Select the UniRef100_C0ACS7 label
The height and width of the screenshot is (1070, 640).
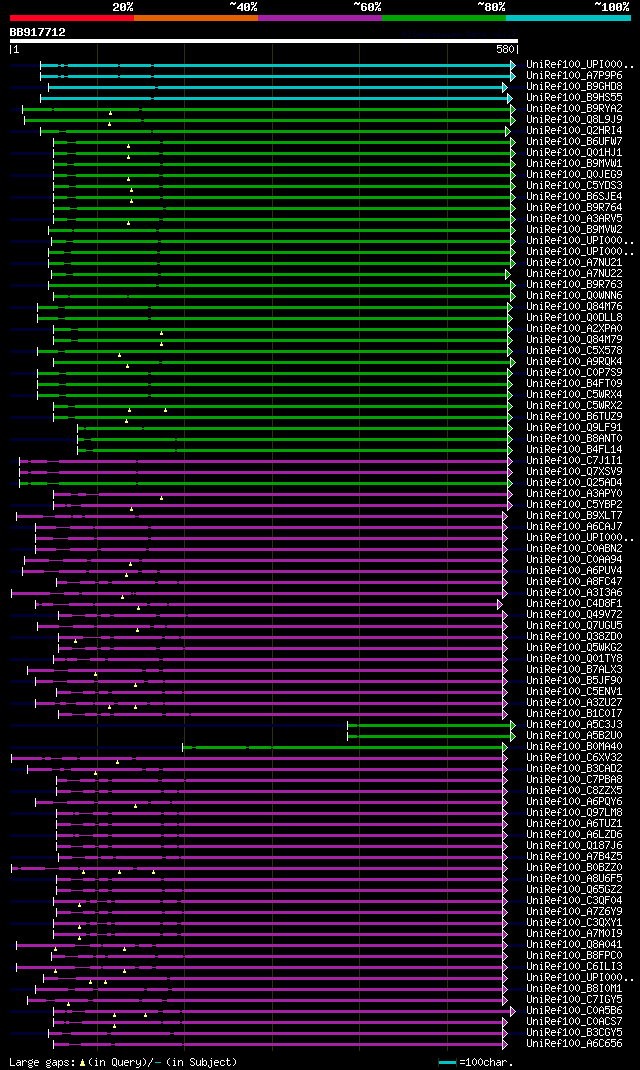click(x=574, y=1022)
